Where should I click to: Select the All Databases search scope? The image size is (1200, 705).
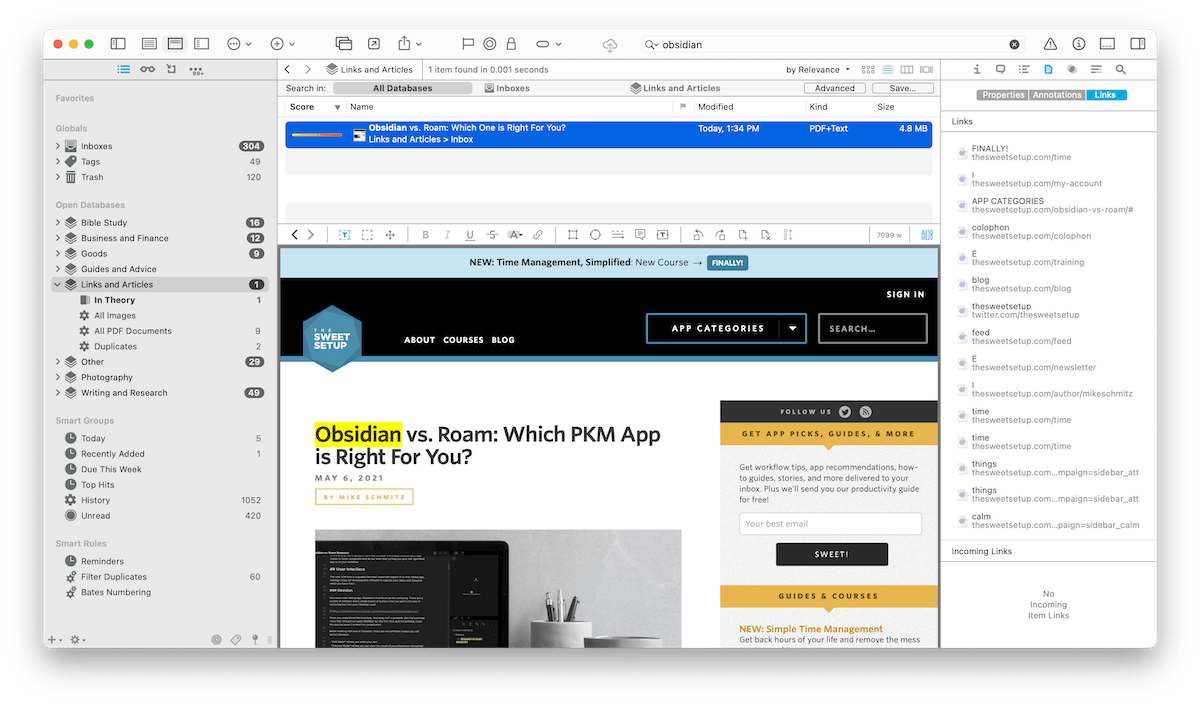click(402, 88)
